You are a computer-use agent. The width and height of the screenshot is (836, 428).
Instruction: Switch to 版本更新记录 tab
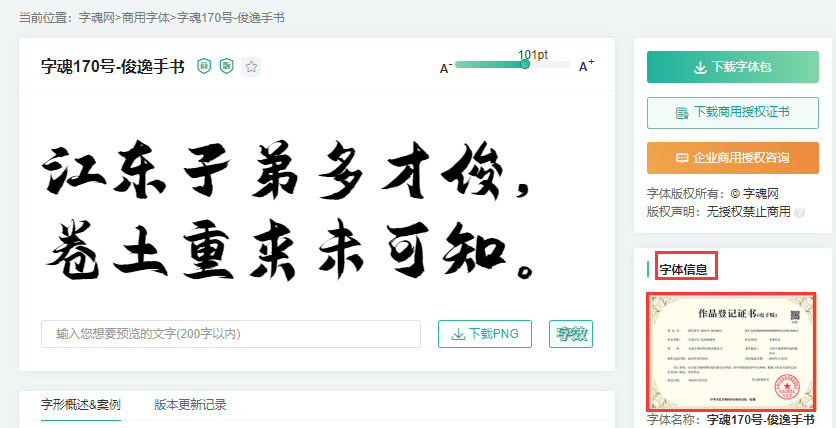point(190,405)
